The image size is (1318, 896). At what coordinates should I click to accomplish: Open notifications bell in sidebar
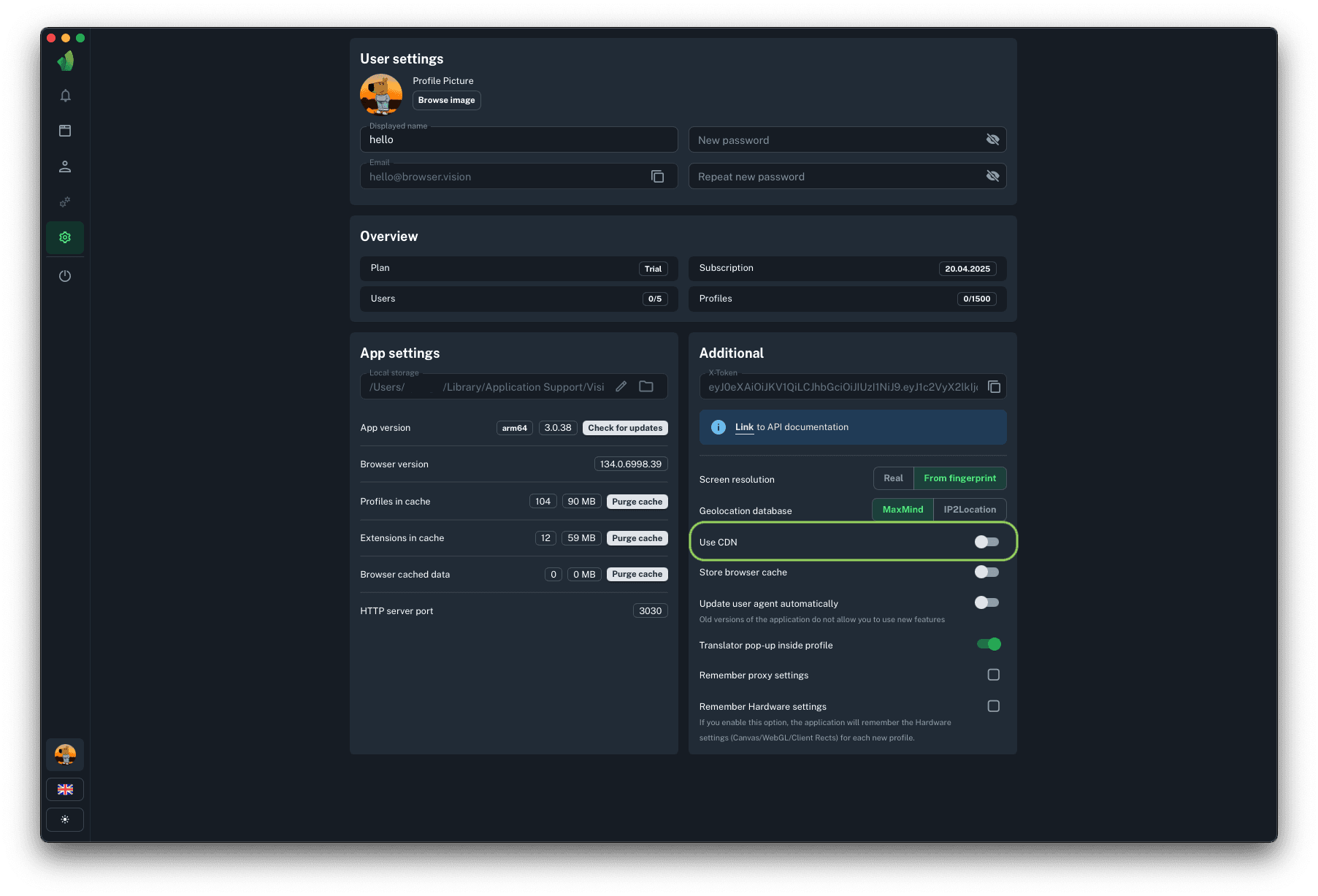click(x=65, y=96)
